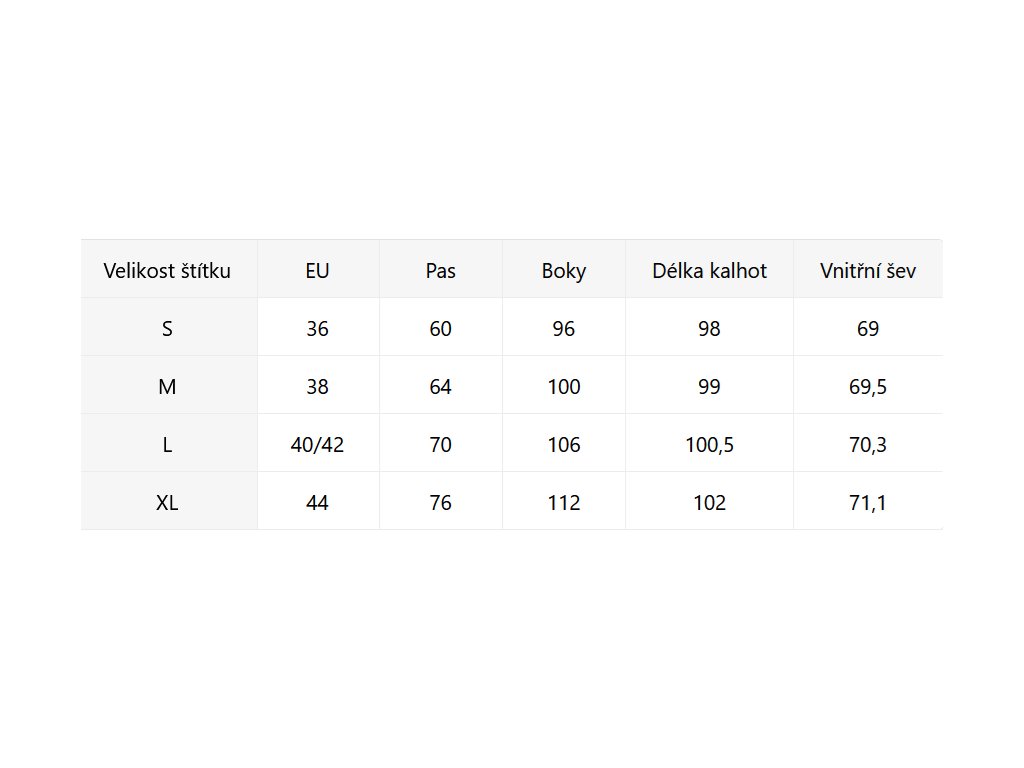Click the 'Délka kalhot' header
The width and height of the screenshot is (1024, 768).
point(709,270)
